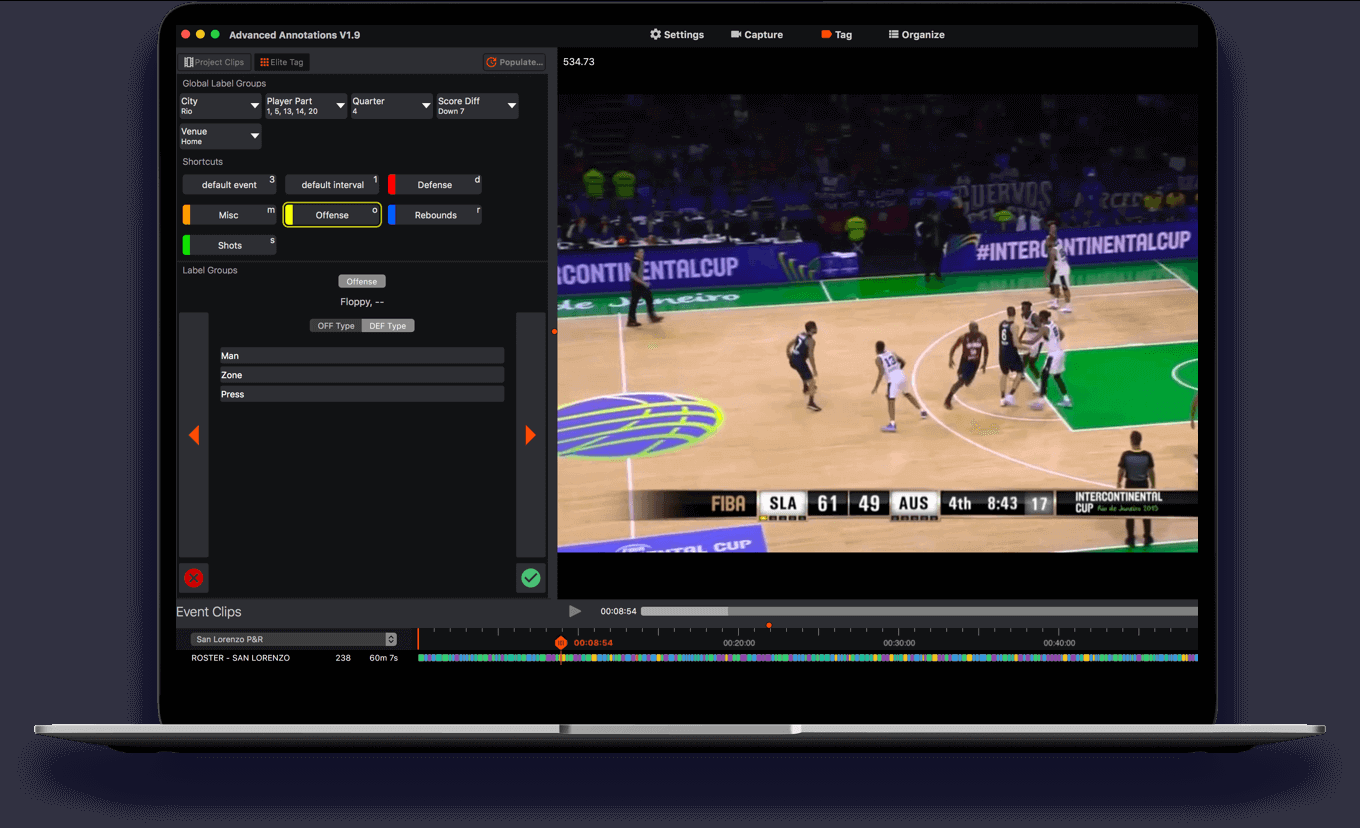1360x828 pixels.
Task: Click the right orange arrow
Action: tap(530, 435)
